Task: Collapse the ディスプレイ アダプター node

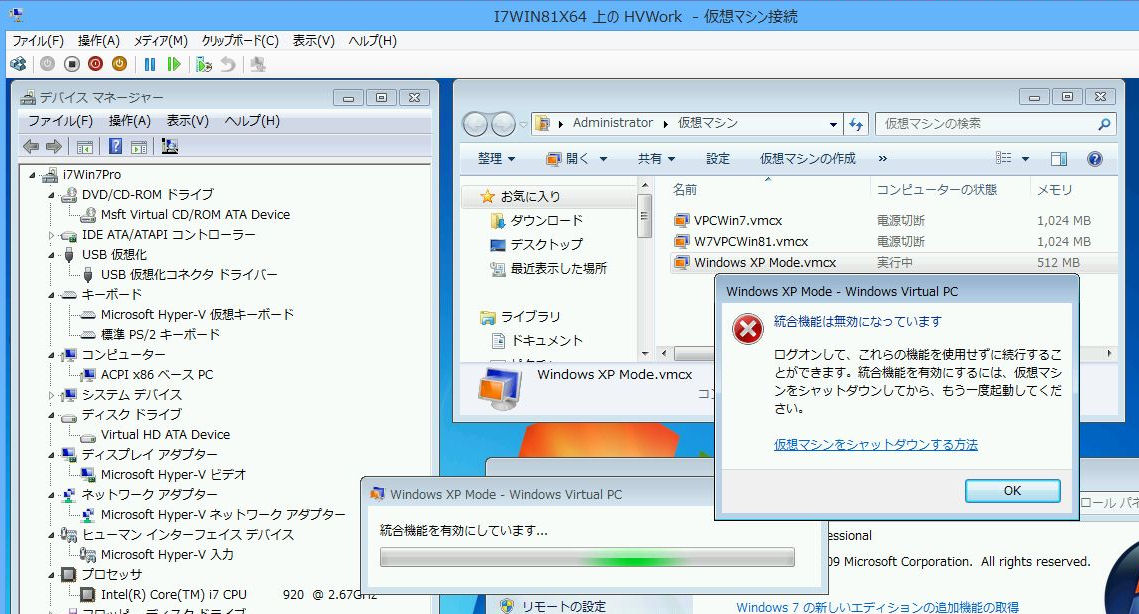Action: pos(51,455)
